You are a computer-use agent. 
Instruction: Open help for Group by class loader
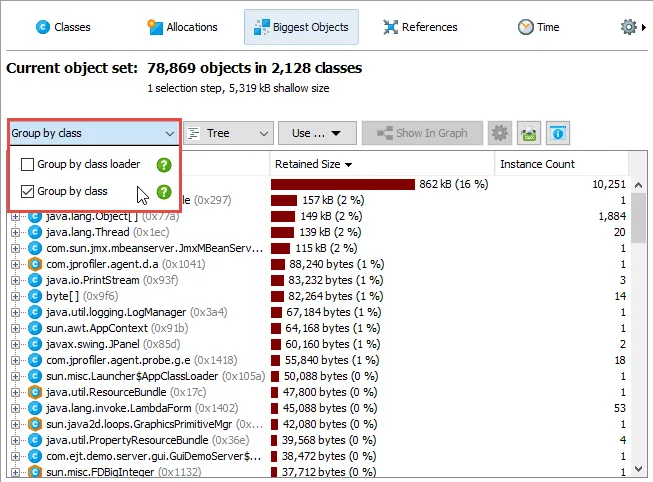pyautogui.click(x=164, y=165)
